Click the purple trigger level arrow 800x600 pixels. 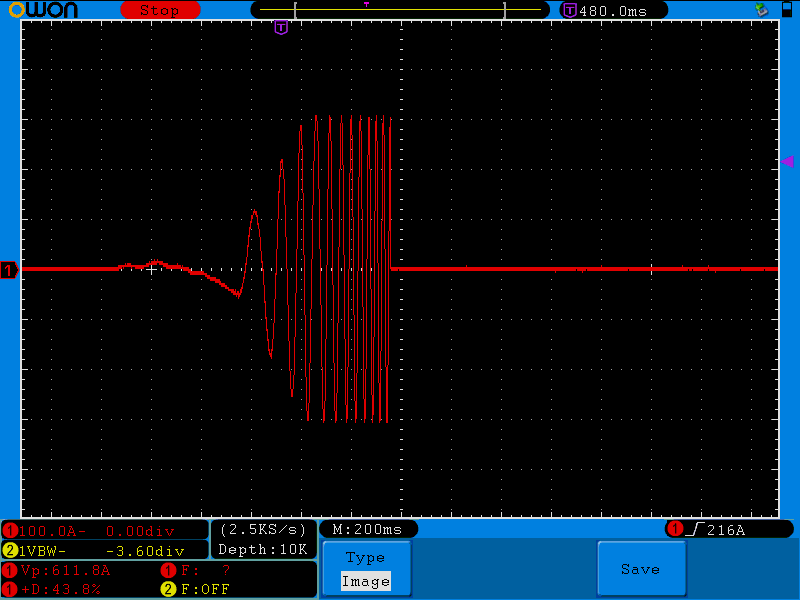pos(787,161)
